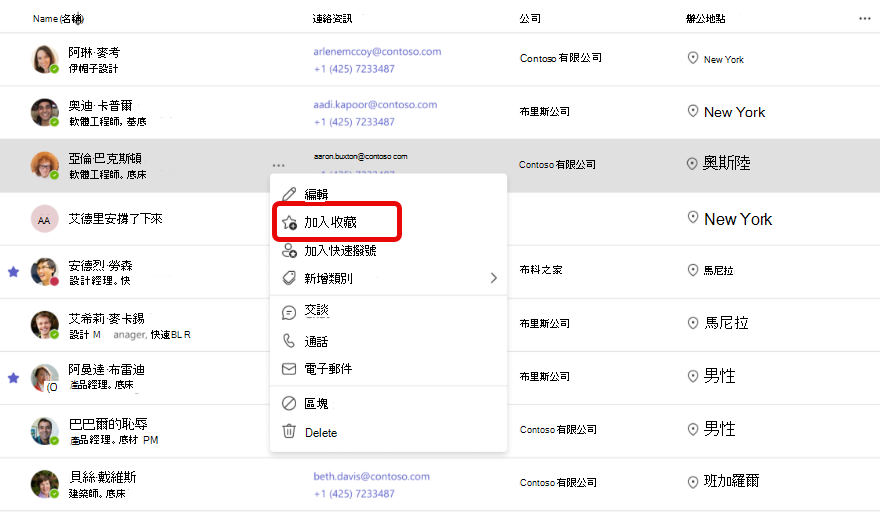Screen dimensions: 880x512
Task: Choose 加入收藏 from the context menu
Action: (x=388, y=222)
